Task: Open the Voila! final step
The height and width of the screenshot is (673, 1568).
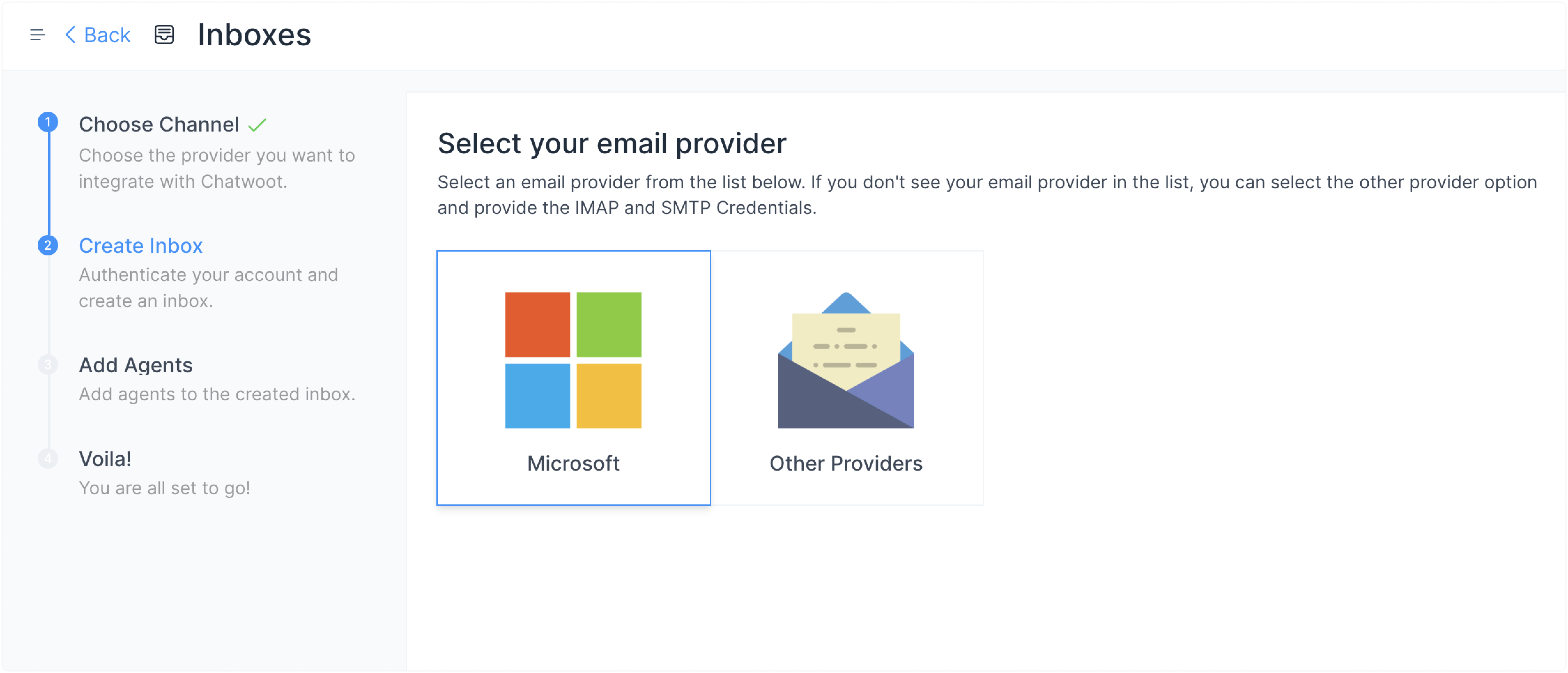Action: tap(105, 458)
